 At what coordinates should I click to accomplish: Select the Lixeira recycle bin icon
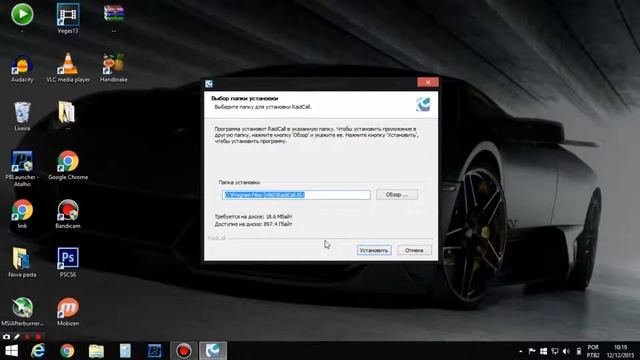[x=22, y=116]
